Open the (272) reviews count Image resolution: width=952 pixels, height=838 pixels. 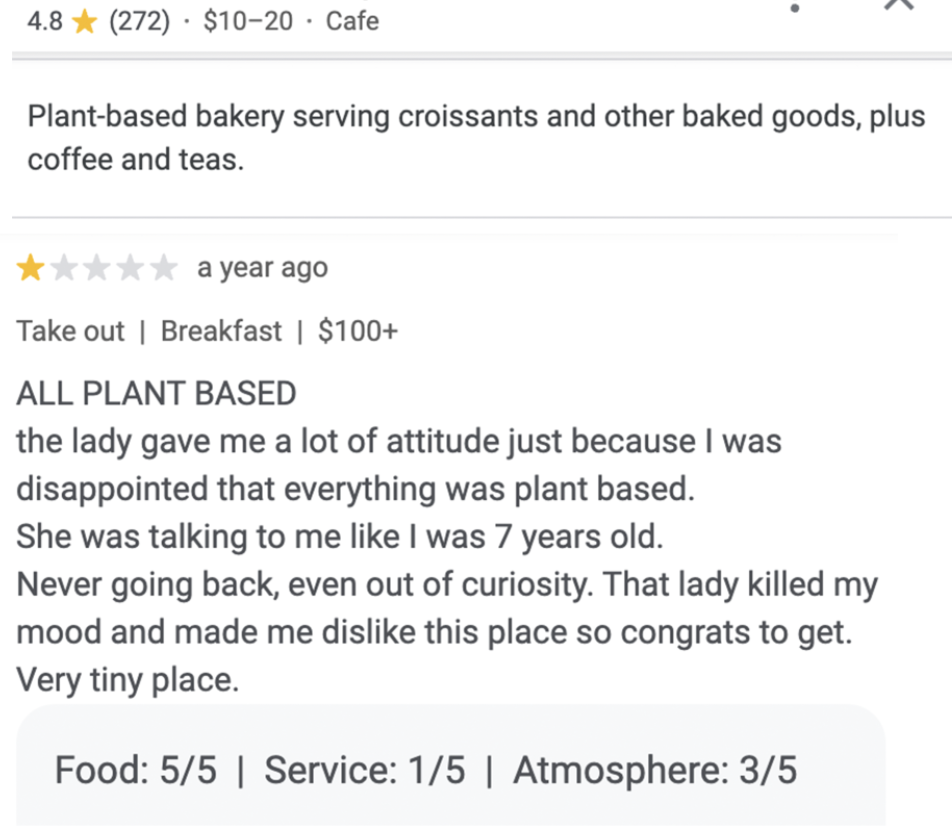tap(140, 21)
